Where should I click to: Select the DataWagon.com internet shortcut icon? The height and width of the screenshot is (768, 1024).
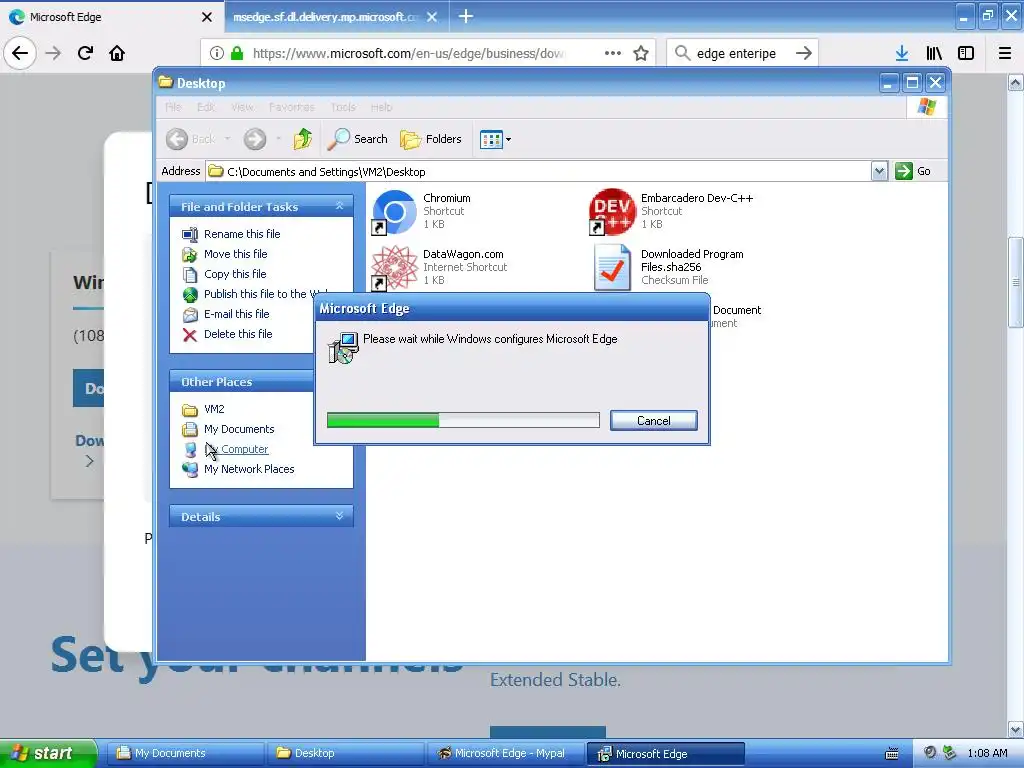click(394, 268)
